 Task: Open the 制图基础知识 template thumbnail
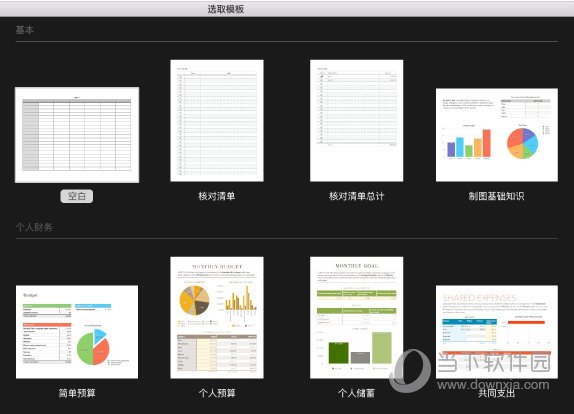(497, 135)
